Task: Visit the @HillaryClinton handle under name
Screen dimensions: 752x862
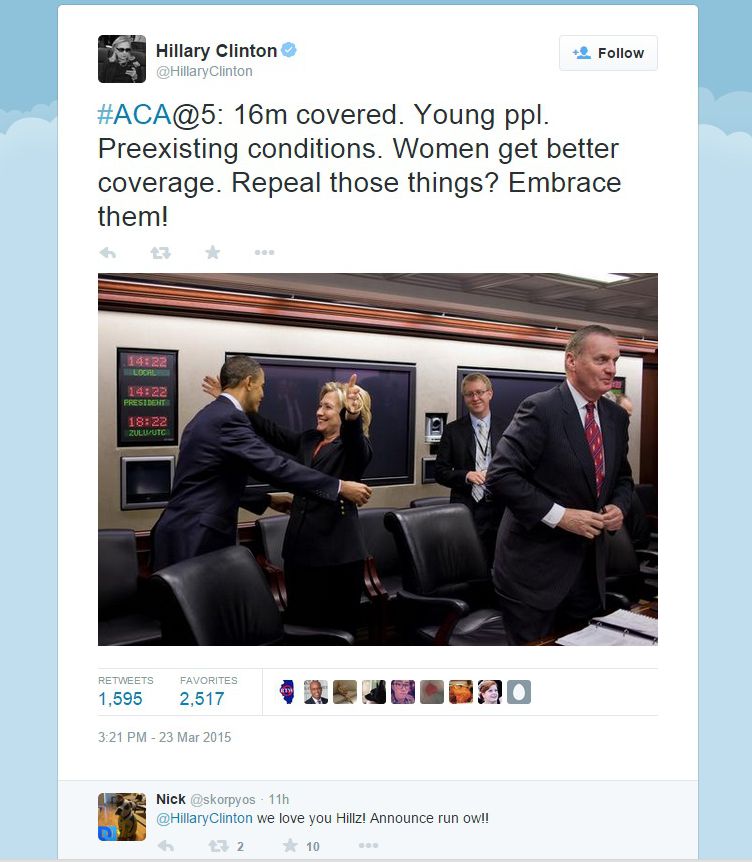Action: click(204, 71)
